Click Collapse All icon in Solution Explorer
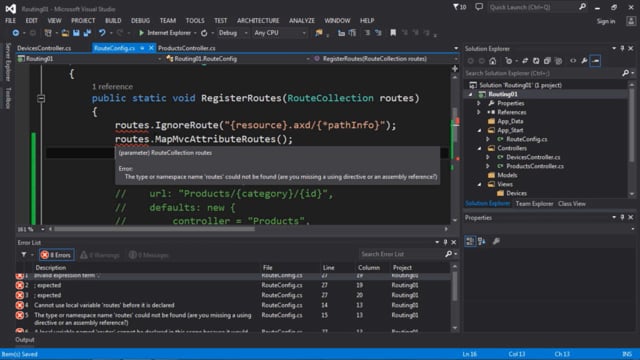The width and height of the screenshot is (640, 360). pos(547,61)
